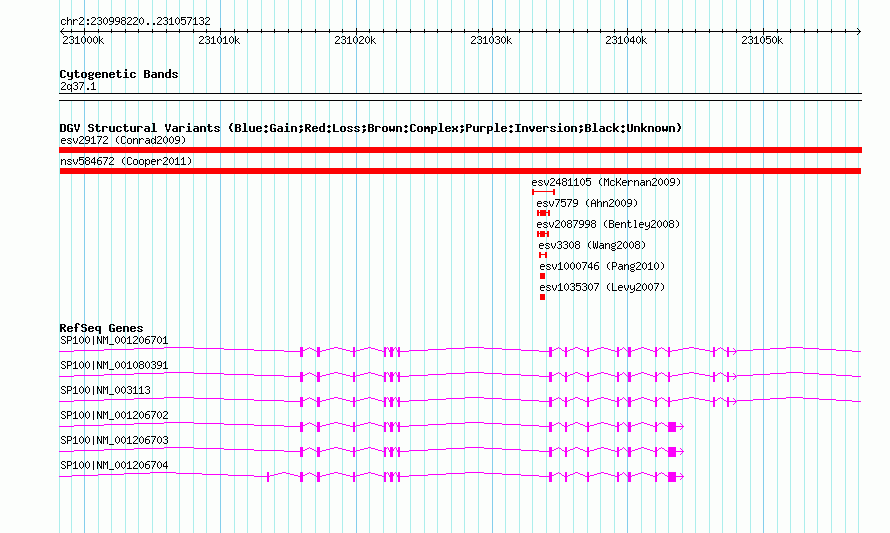Click the RefSeq Genes track title
This screenshot has width=890, height=533.
pyautogui.click(x=101, y=328)
